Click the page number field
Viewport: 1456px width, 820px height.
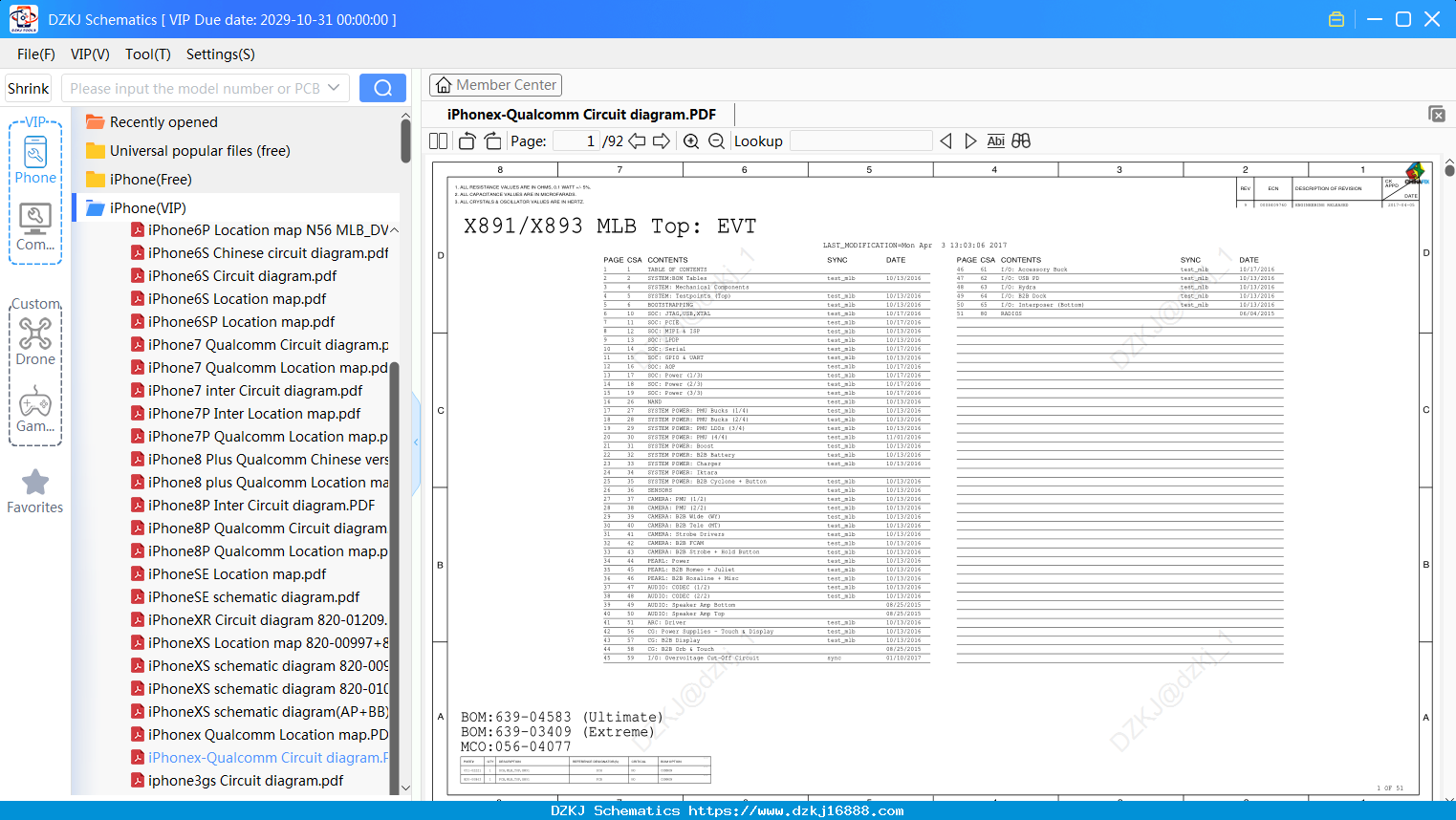[x=576, y=140]
